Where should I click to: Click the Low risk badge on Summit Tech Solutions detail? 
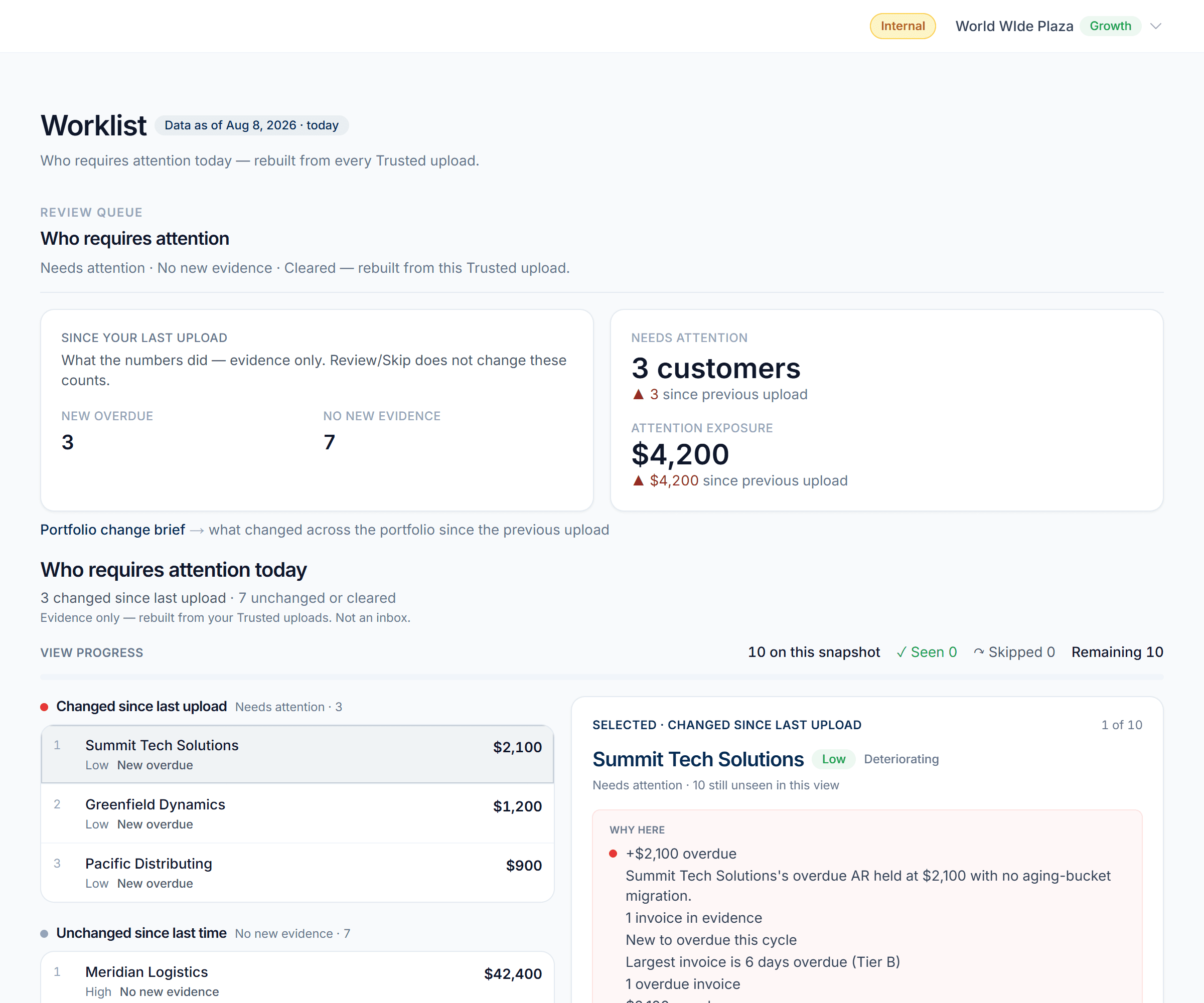(x=833, y=759)
